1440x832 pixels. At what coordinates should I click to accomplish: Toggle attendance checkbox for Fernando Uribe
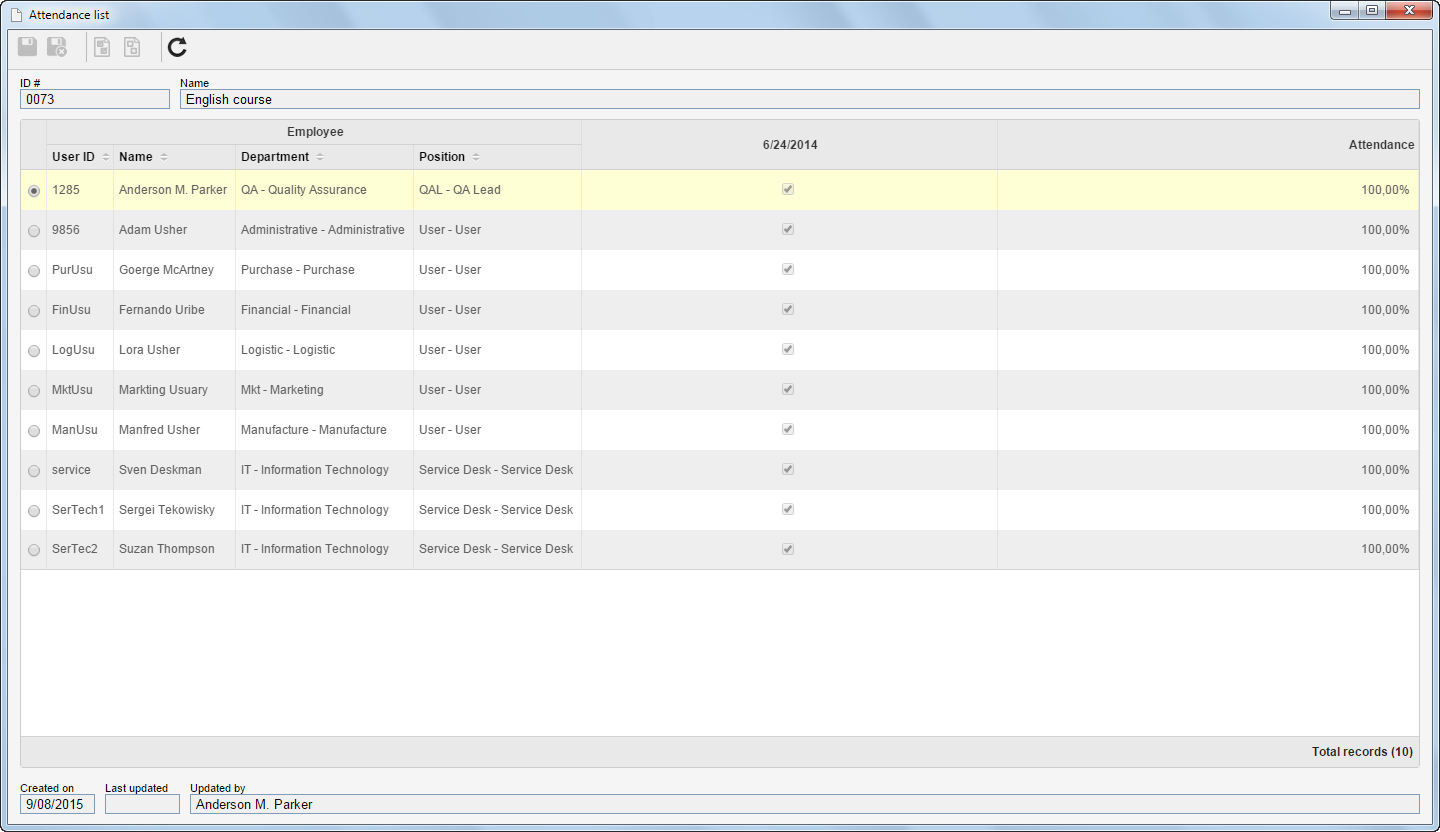point(788,309)
